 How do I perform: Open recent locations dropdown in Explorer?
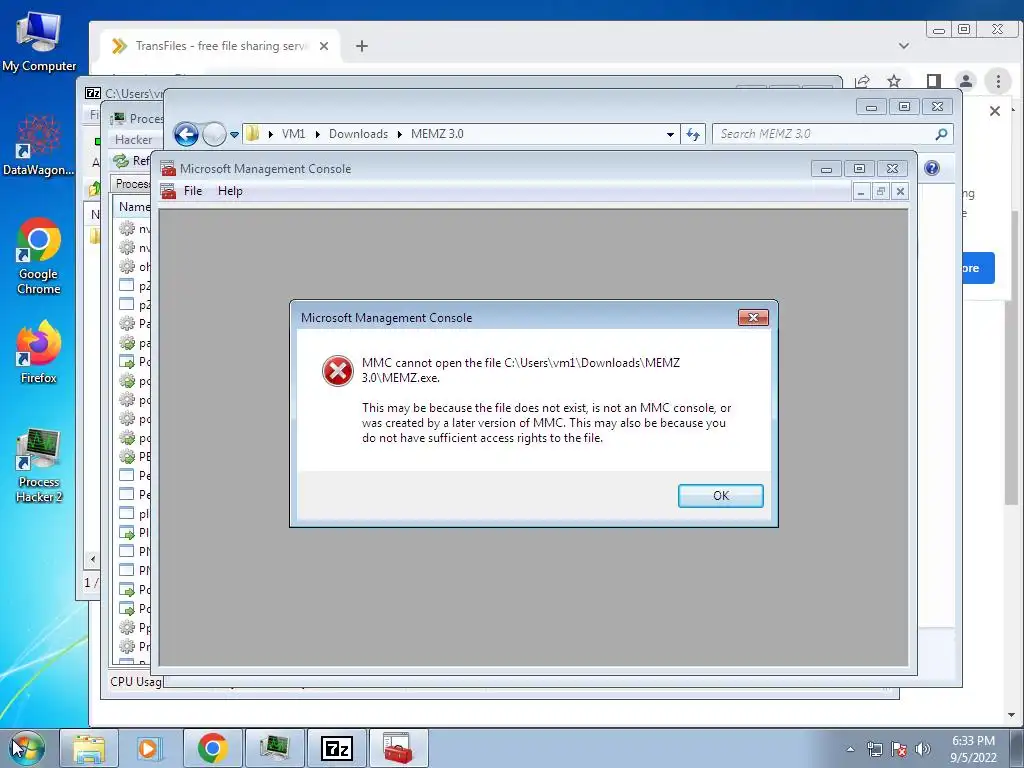pyautogui.click(x=234, y=135)
